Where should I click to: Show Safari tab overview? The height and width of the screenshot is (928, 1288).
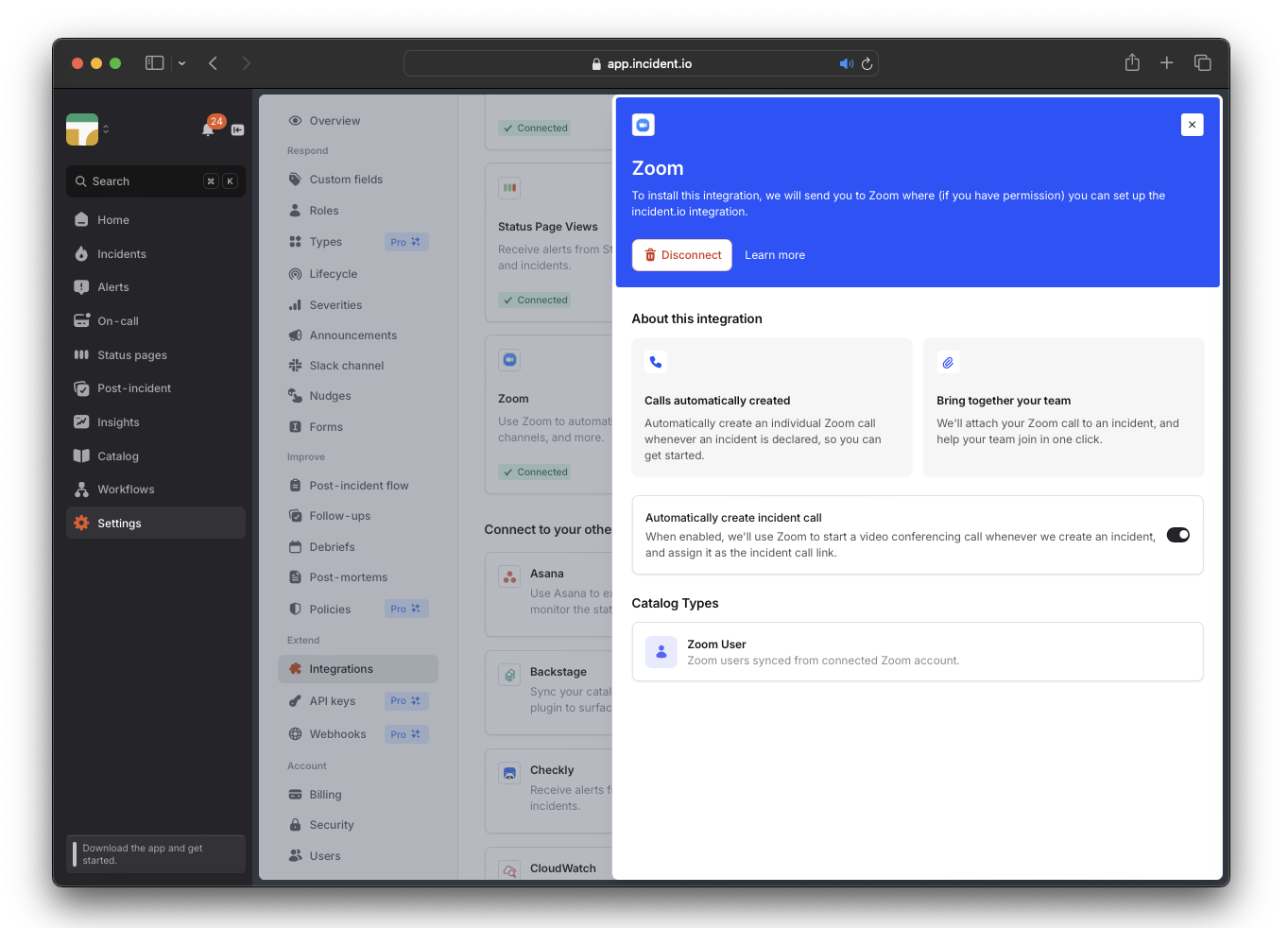[x=1202, y=62]
